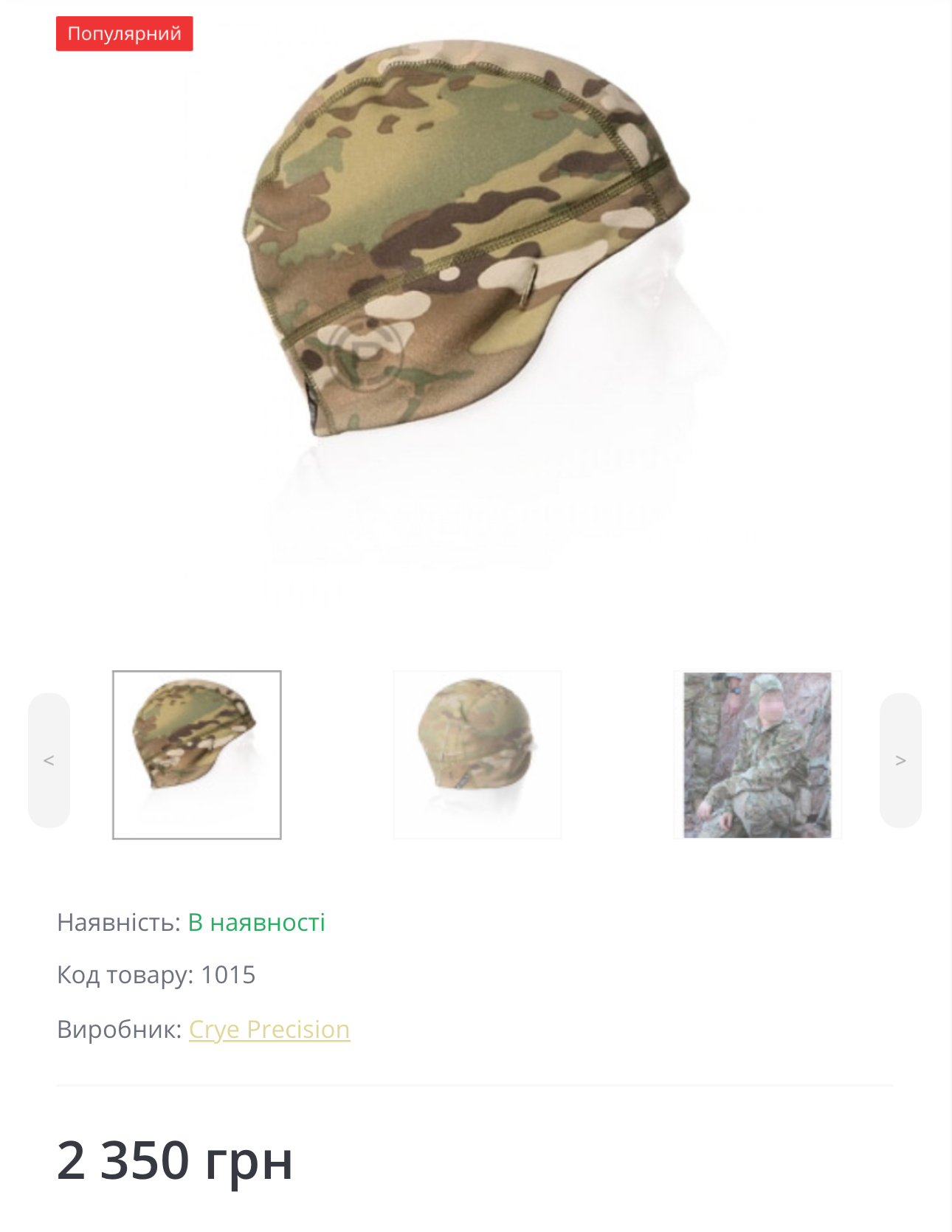
Task: Click the Crye Precision watermark logo on cap
Action: [x=366, y=354]
